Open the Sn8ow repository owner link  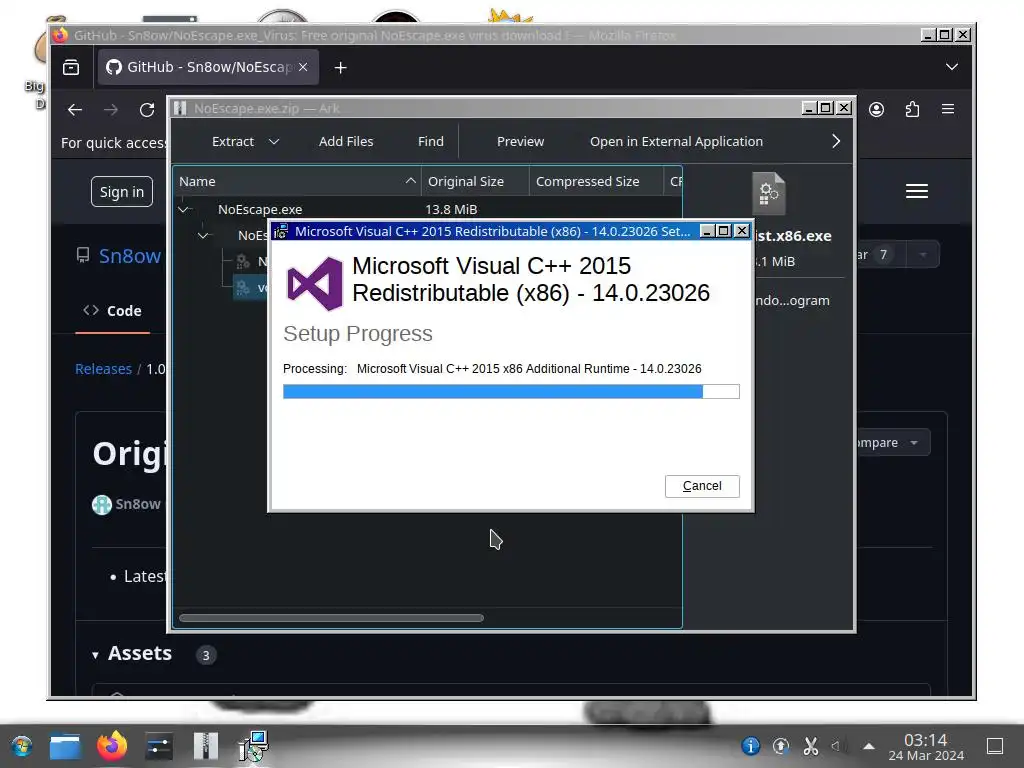tap(129, 256)
